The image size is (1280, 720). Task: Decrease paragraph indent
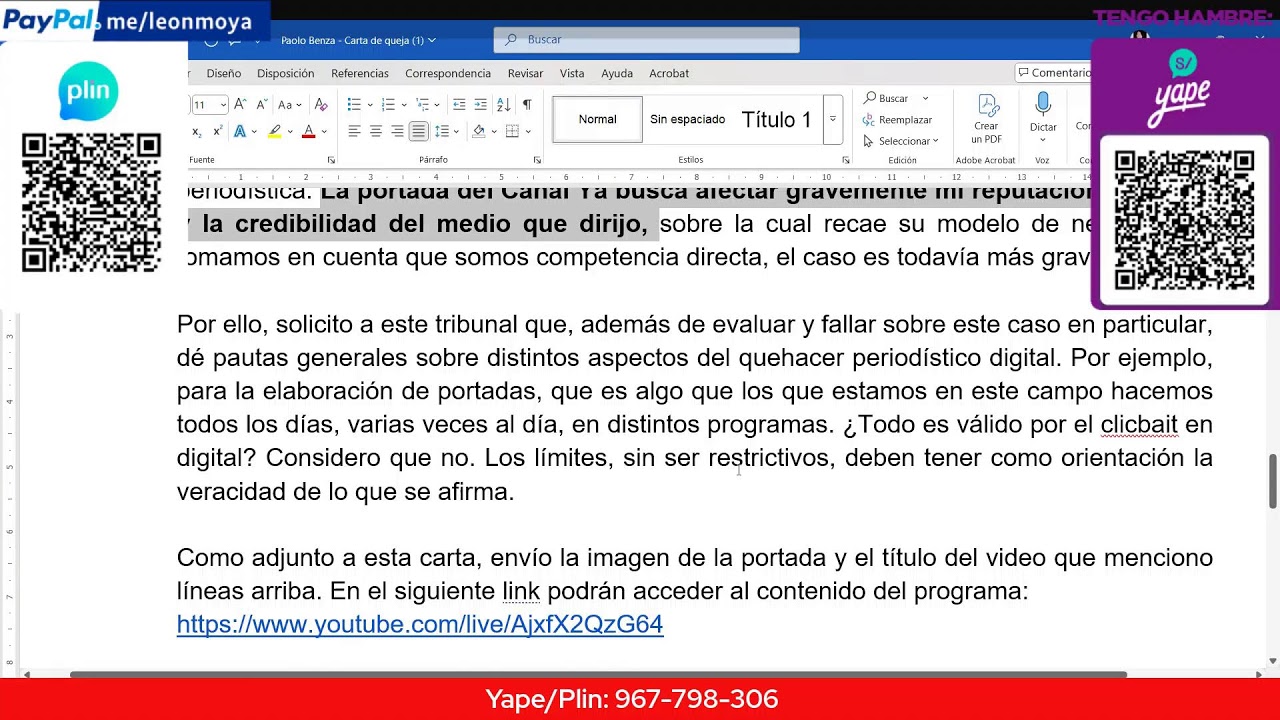coord(459,104)
